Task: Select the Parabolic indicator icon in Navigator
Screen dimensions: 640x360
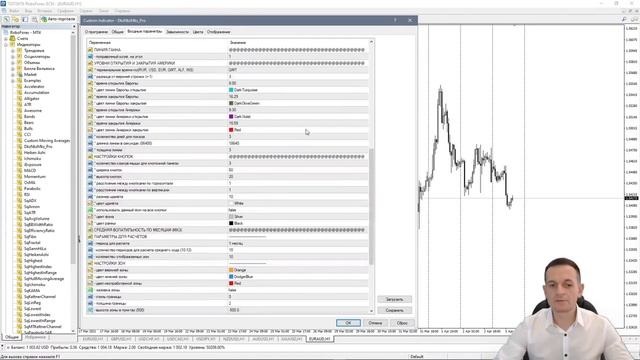Action: (19, 189)
